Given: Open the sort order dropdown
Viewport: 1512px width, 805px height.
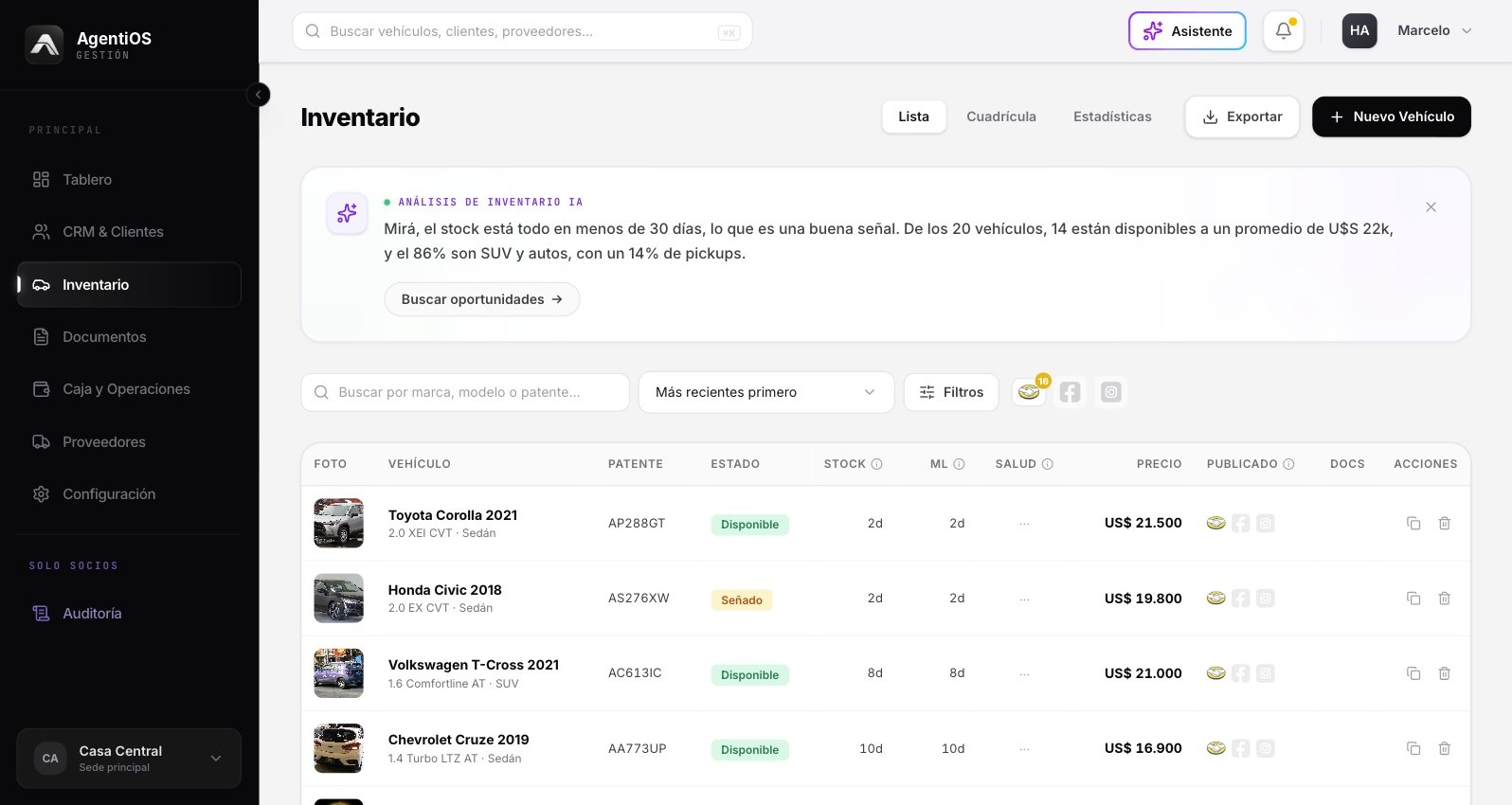Looking at the screenshot, I should [766, 392].
